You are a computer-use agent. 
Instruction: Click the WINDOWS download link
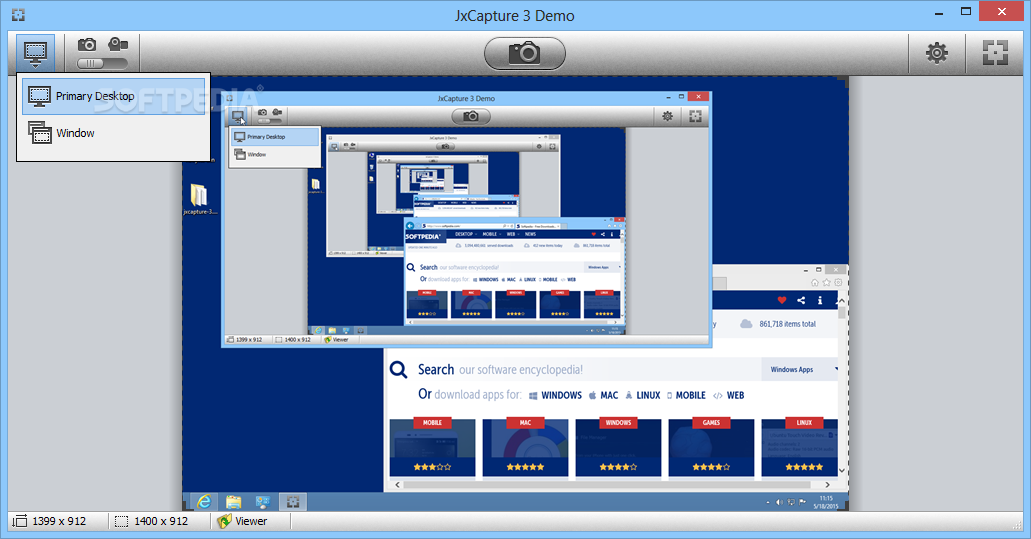[x=556, y=396]
